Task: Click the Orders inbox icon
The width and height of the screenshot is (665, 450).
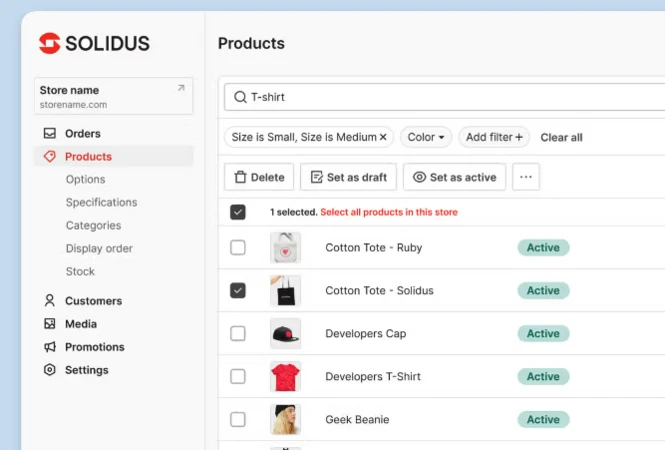Action: pyautogui.click(x=50, y=133)
